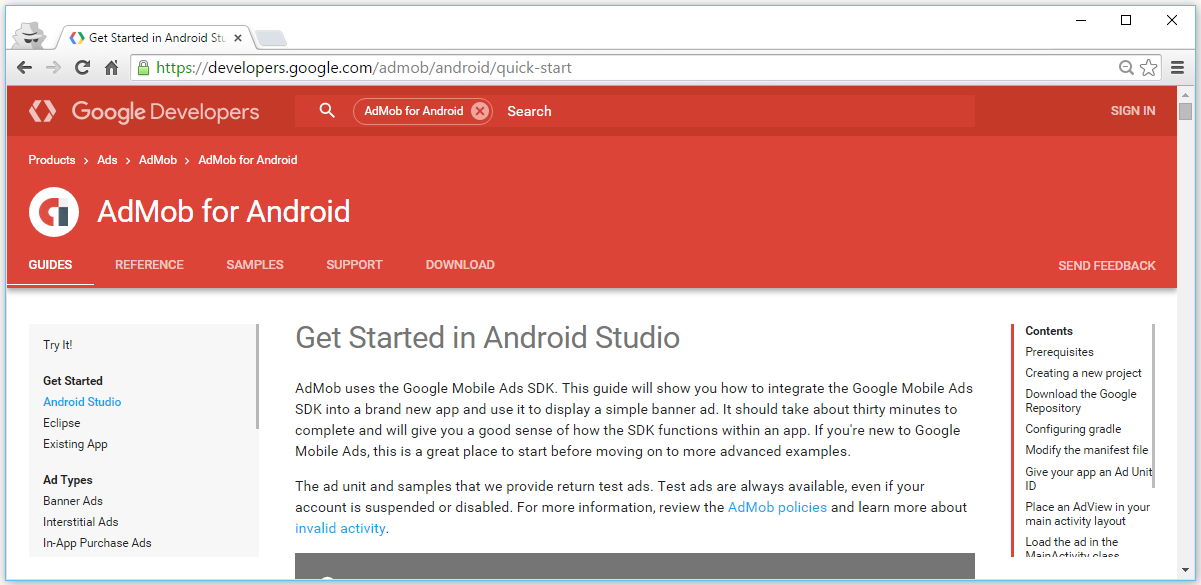Open the Ads breadcrumb link
The width and height of the screenshot is (1201, 585).
107,160
